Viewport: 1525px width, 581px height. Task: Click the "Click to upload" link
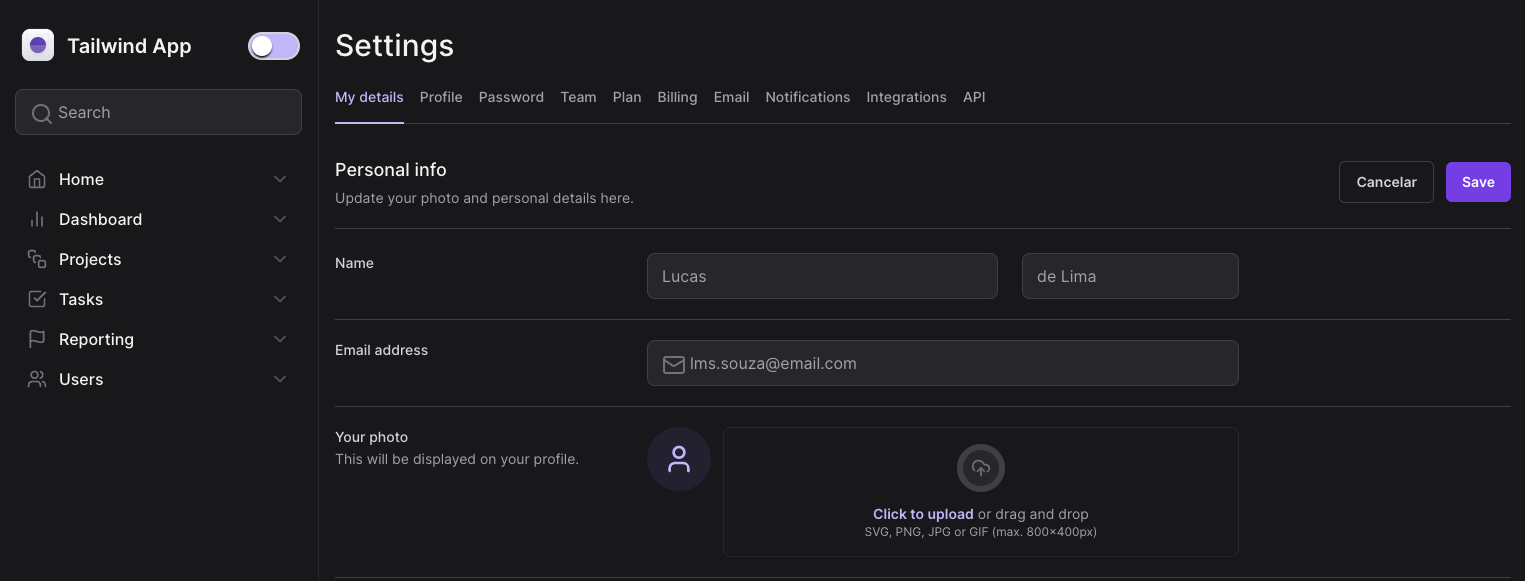coord(923,514)
